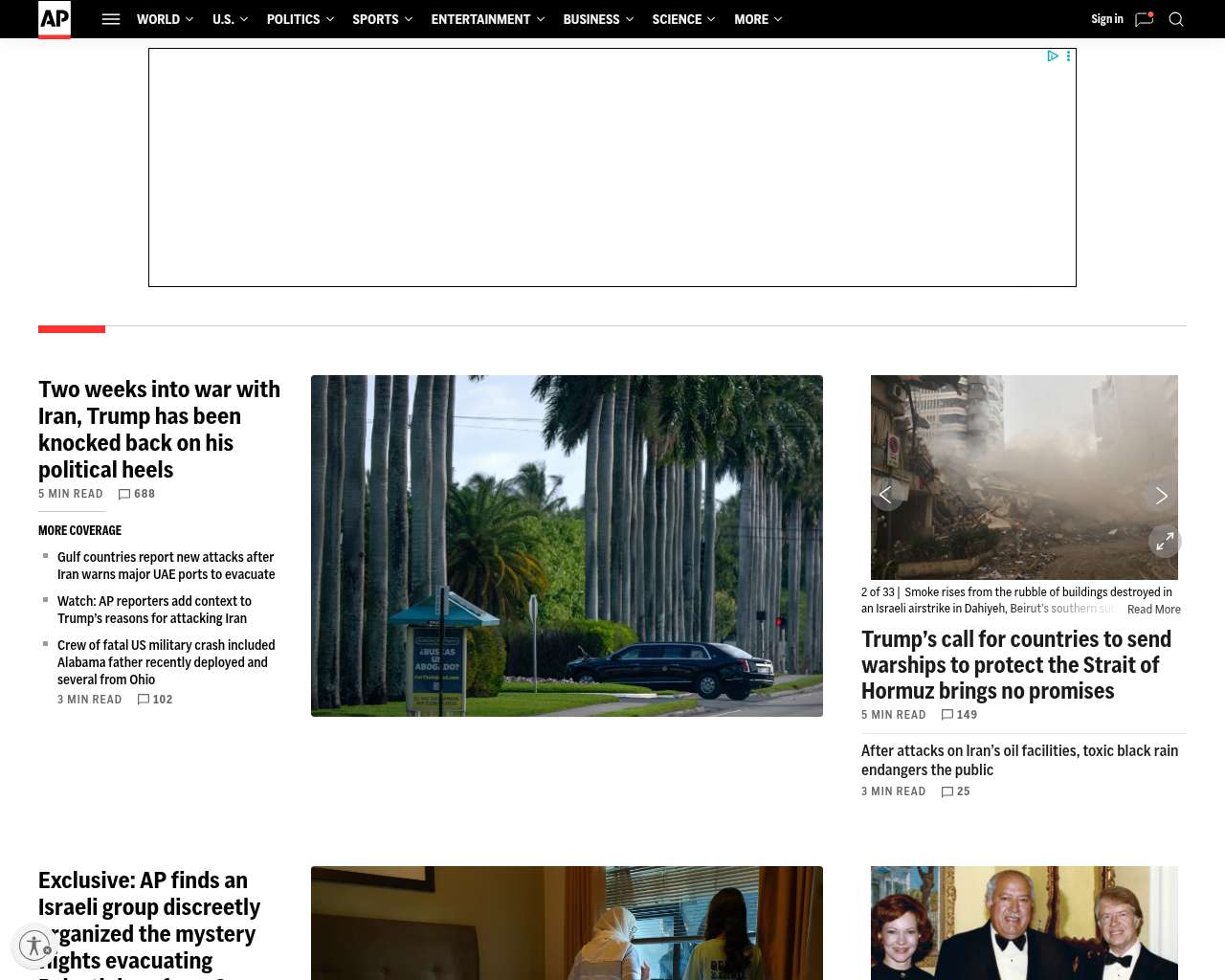Open the presidential limousine photo
1225x980 pixels.
[x=567, y=546]
